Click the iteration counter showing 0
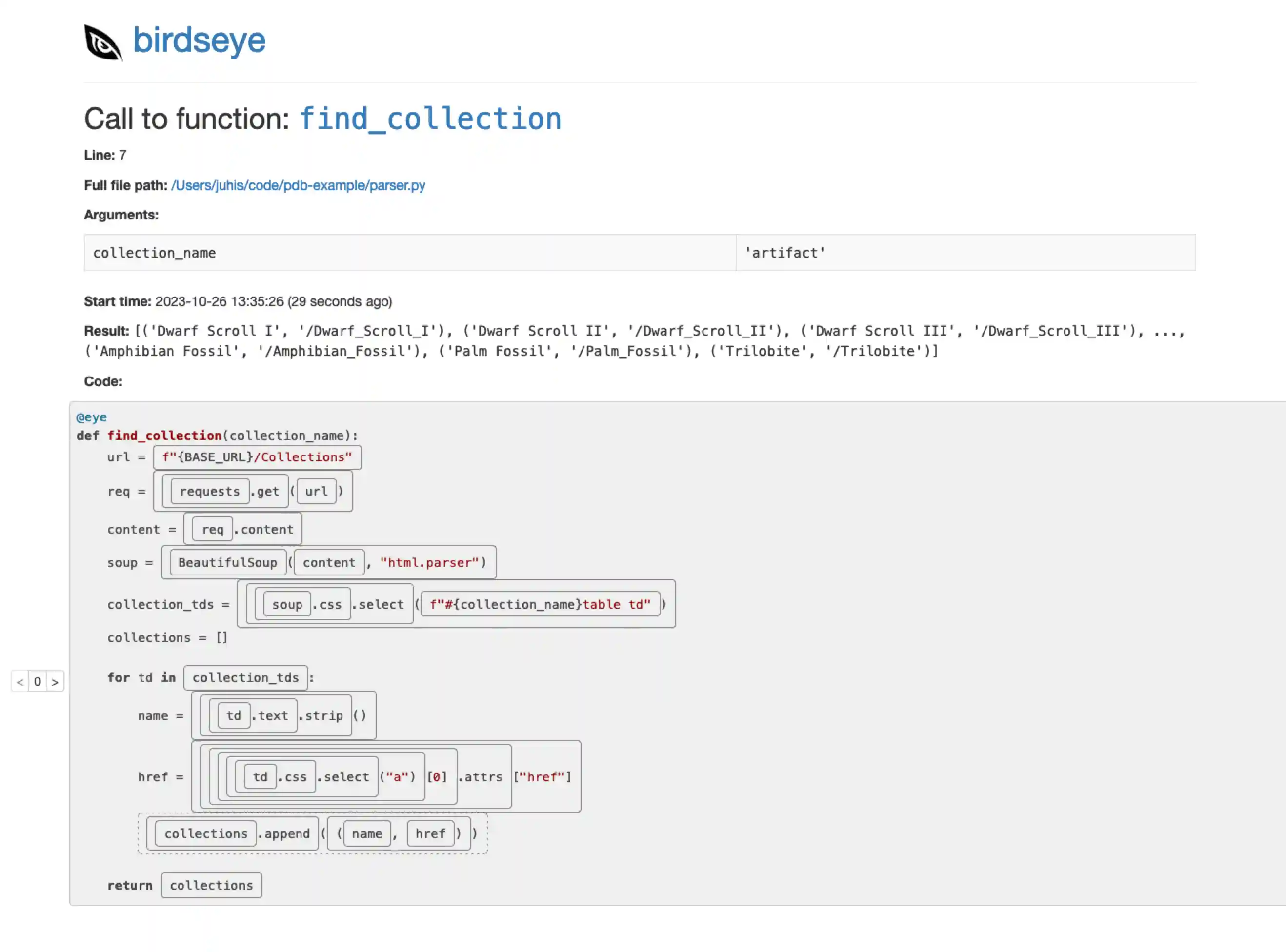The height and width of the screenshot is (952, 1286). 38,681
